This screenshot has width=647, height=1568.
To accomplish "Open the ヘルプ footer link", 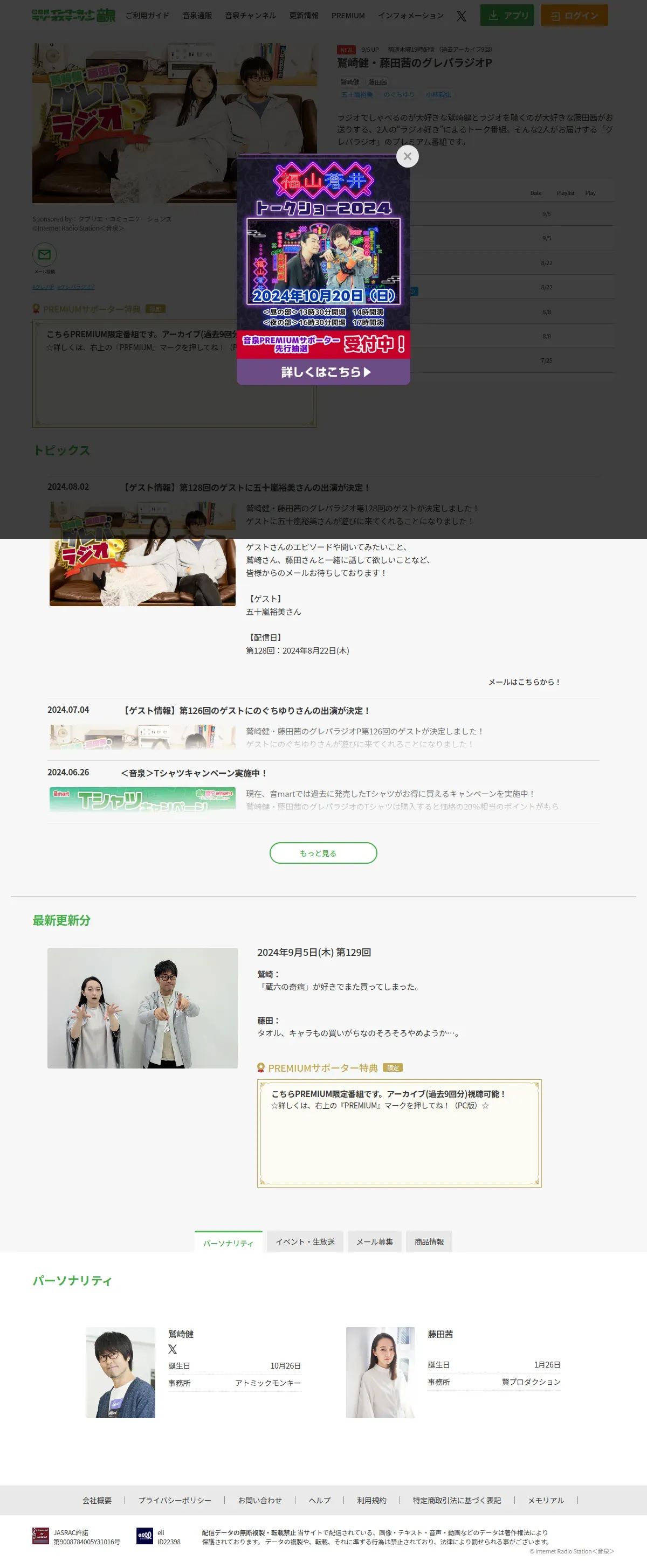I will (320, 1501).
